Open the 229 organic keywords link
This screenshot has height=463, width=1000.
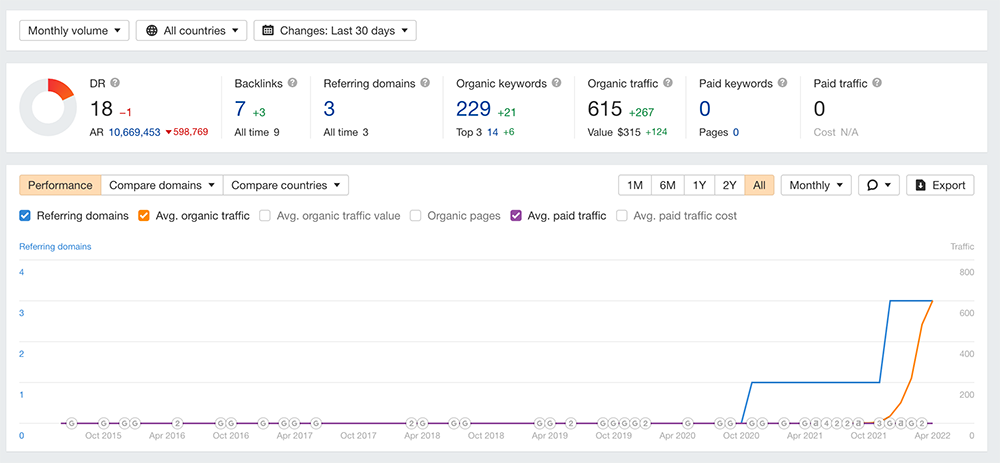point(474,109)
